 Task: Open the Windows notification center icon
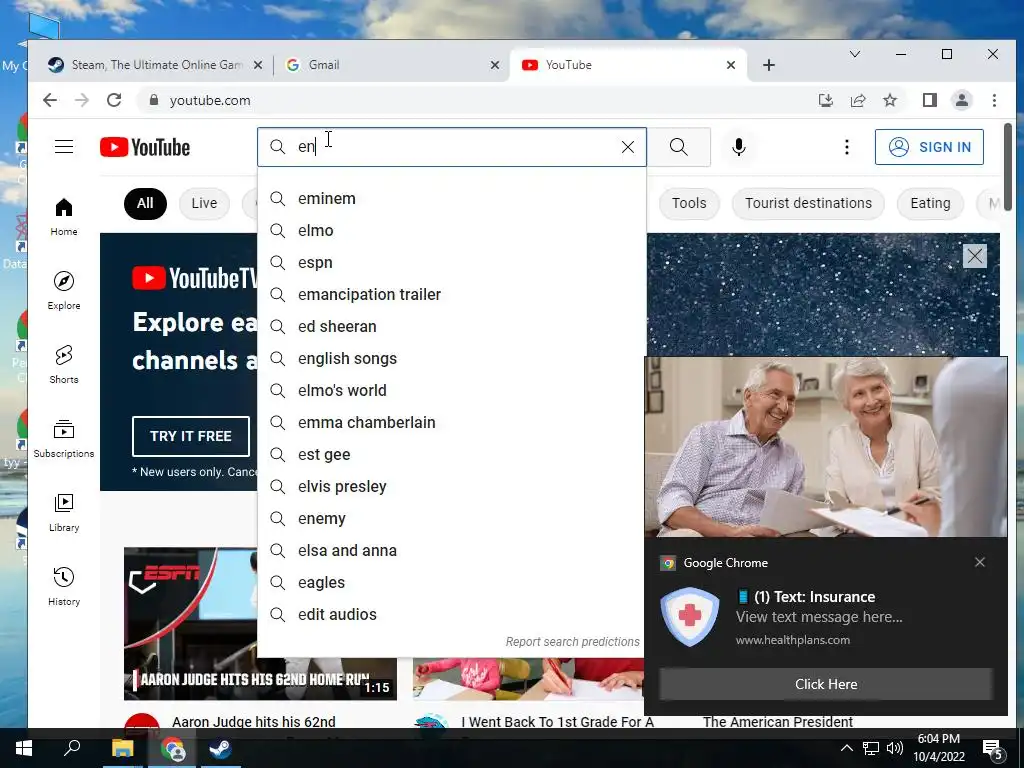pyautogui.click(x=993, y=750)
